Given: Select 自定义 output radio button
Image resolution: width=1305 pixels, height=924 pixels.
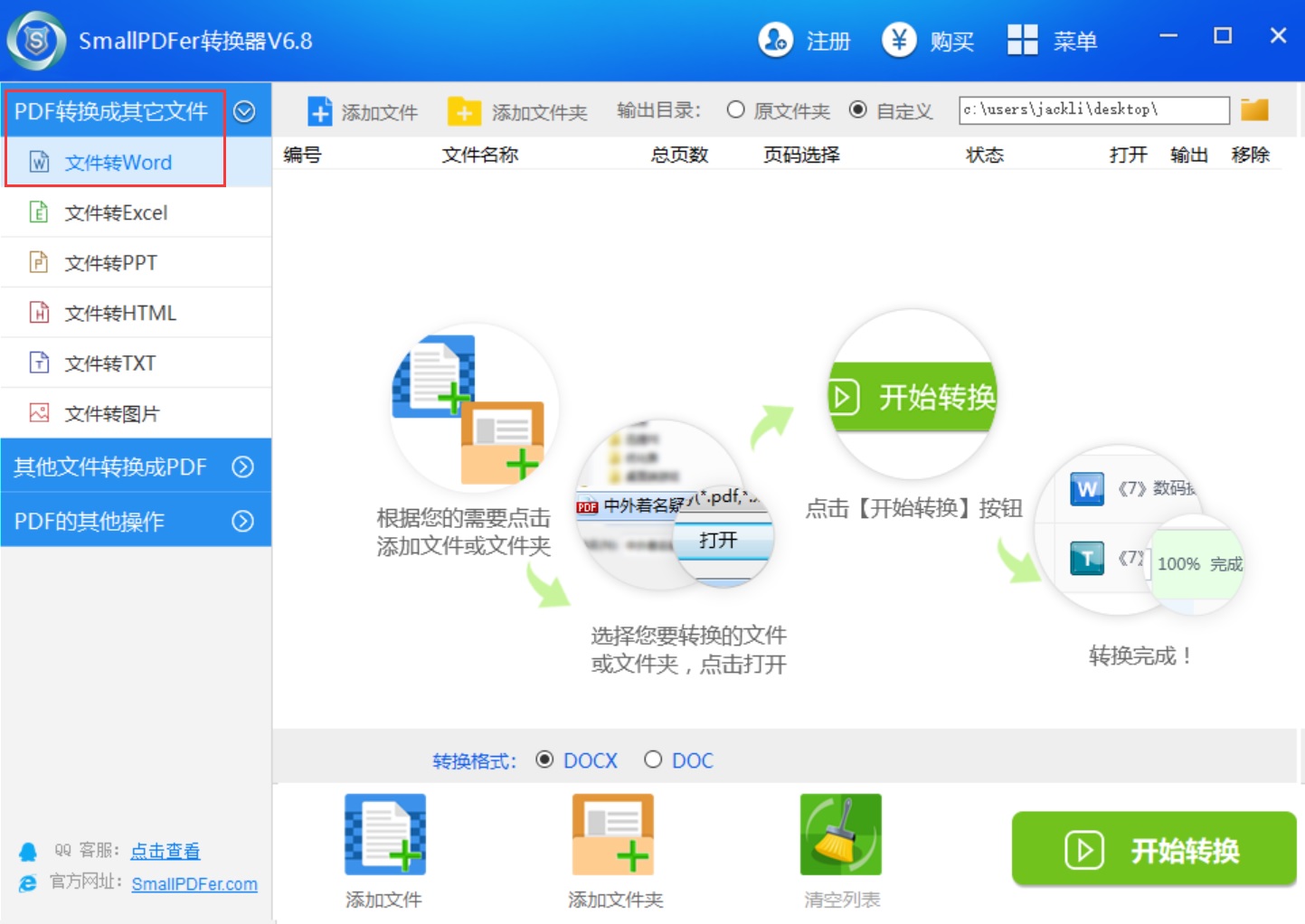Looking at the screenshot, I should pyautogui.click(x=858, y=109).
